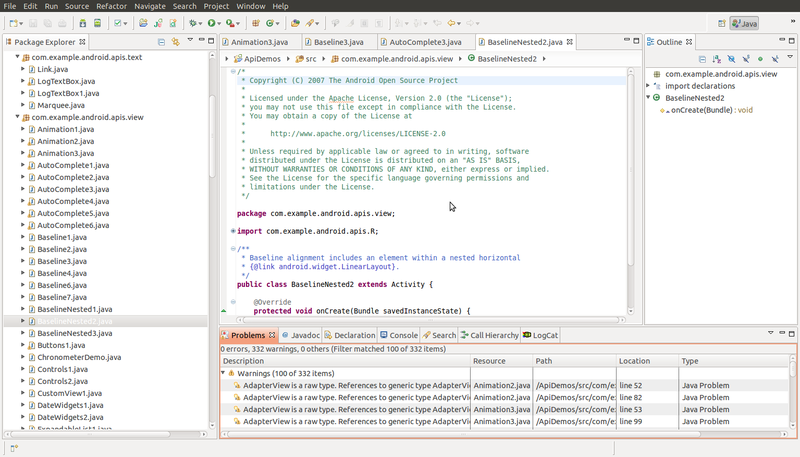Image resolution: width=800 pixels, height=457 pixels.
Task: Click the Debug bug icon in the toolbar
Action: click(x=191, y=22)
